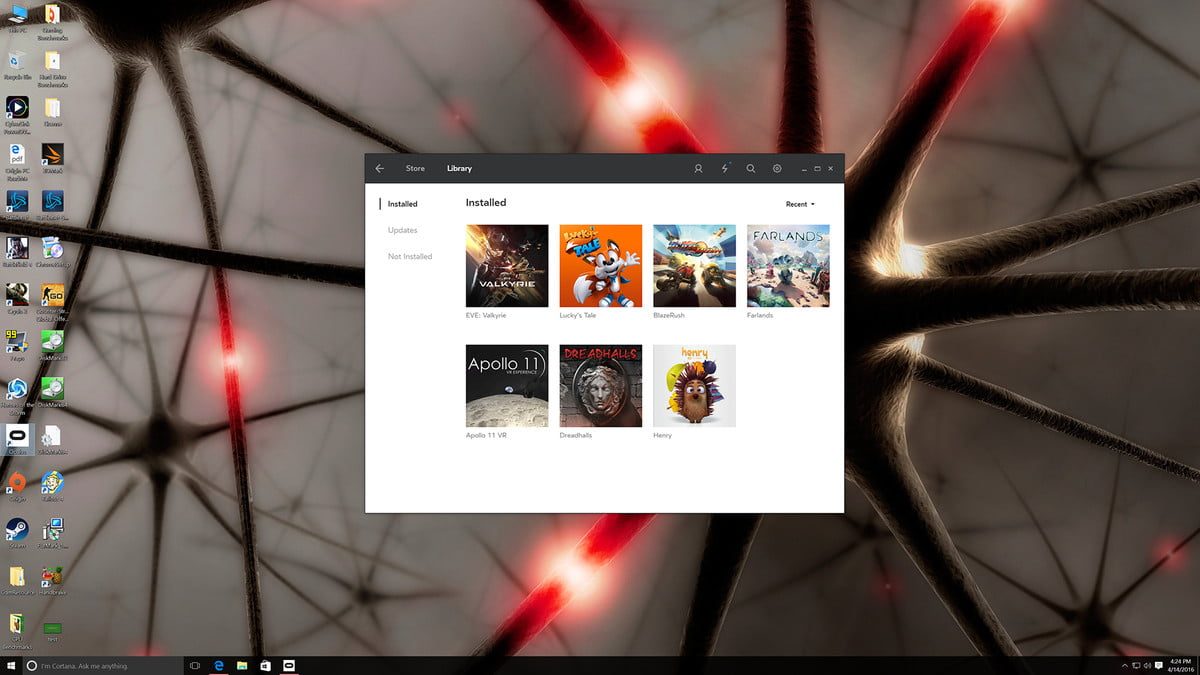Open the Henry hedgehog thumbnail
Viewport: 1200px width, 675px height.
[694, 386]
